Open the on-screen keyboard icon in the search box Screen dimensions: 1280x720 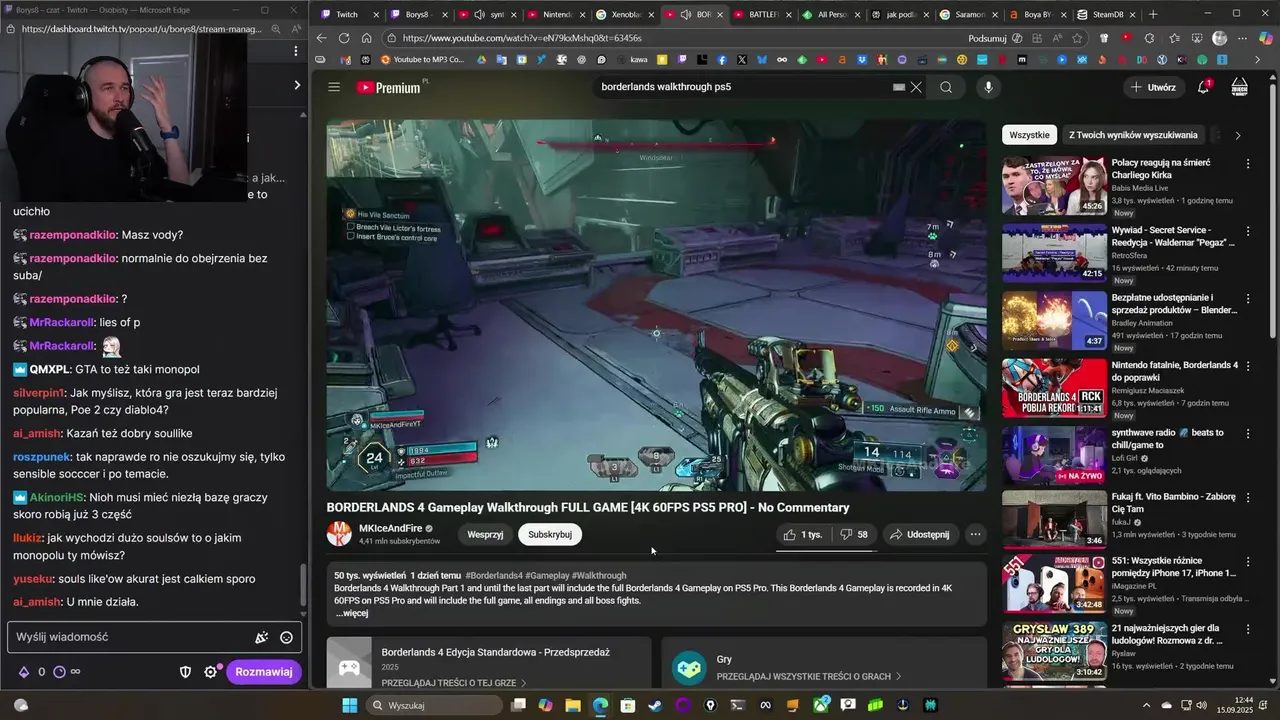tap(899, 87)
